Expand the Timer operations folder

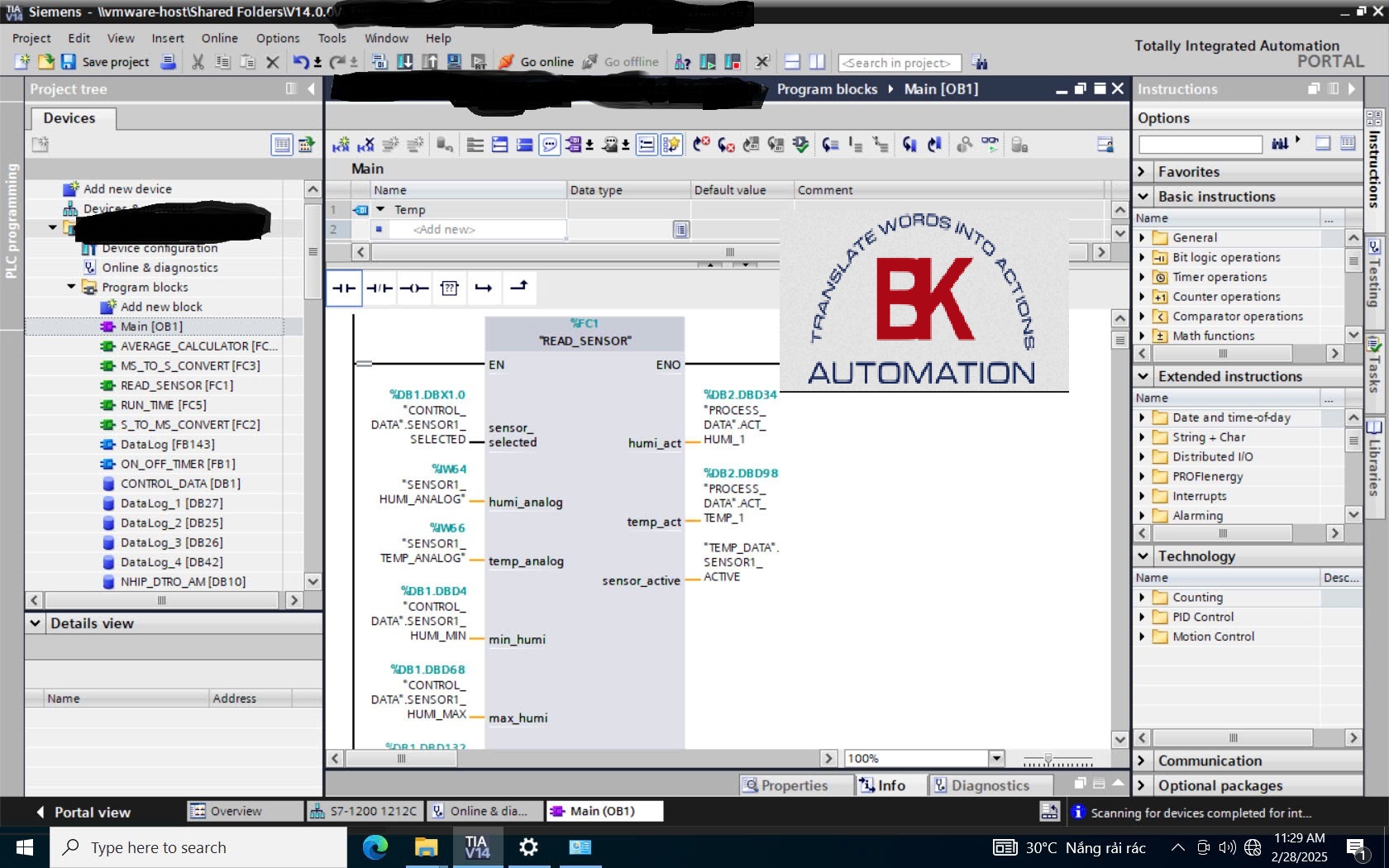pos(1143,277)
